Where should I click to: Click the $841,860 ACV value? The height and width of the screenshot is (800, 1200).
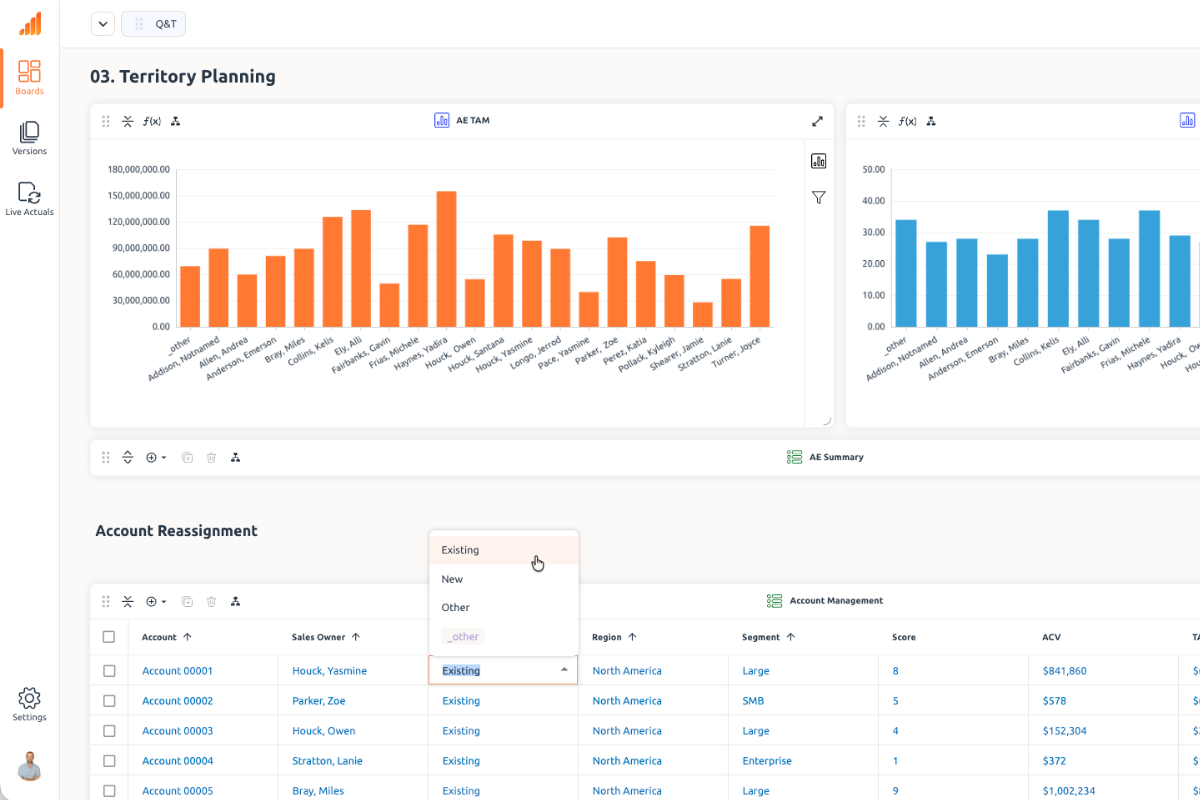point(1064,671)
